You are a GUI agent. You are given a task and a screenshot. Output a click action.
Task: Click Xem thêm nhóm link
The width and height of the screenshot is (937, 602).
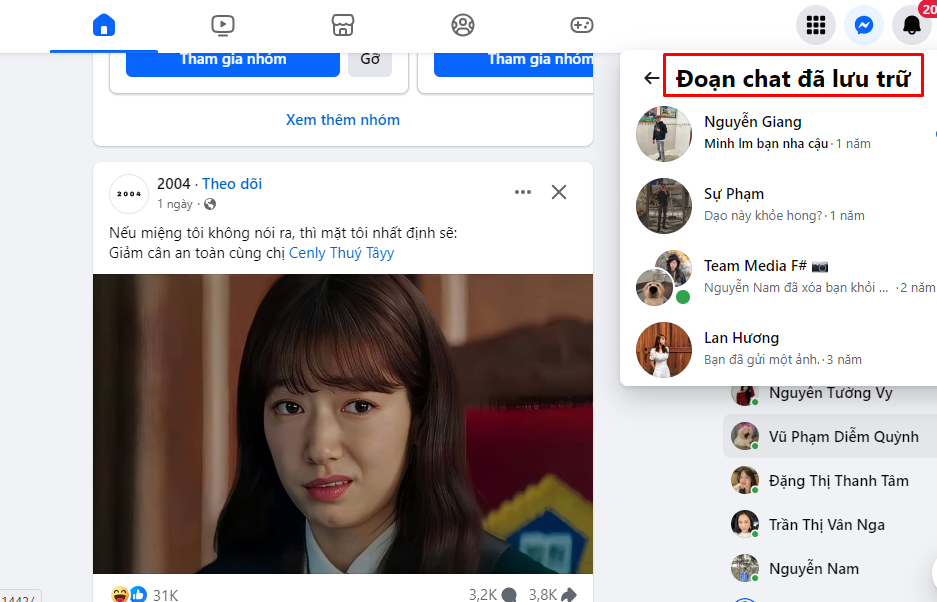(x=342, y=120)
